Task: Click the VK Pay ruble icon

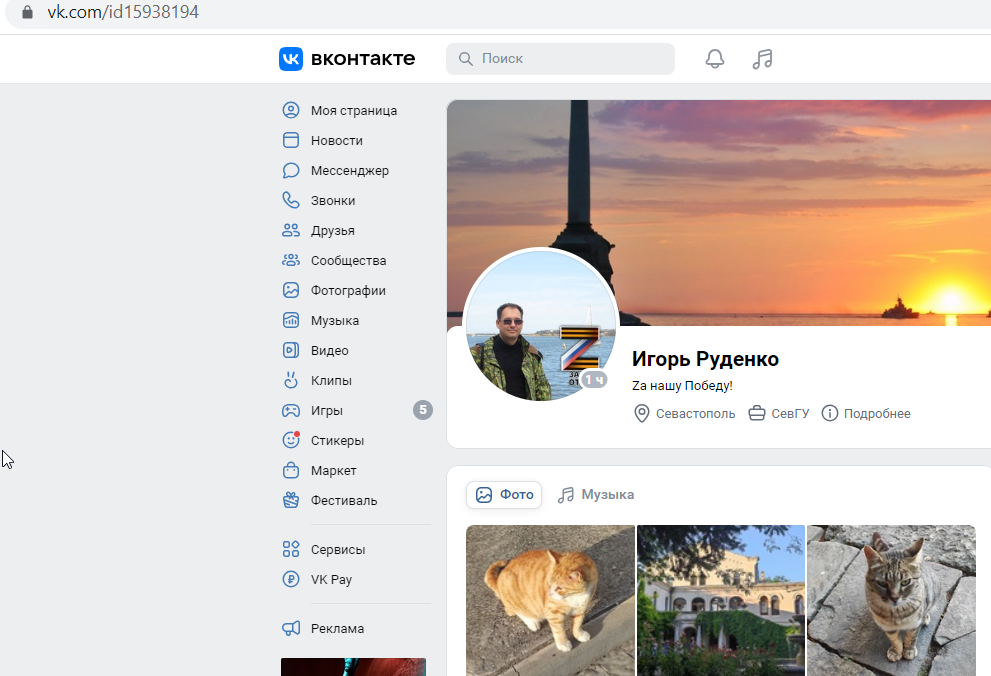Action: pyautogui.click(x=291, y=580)
